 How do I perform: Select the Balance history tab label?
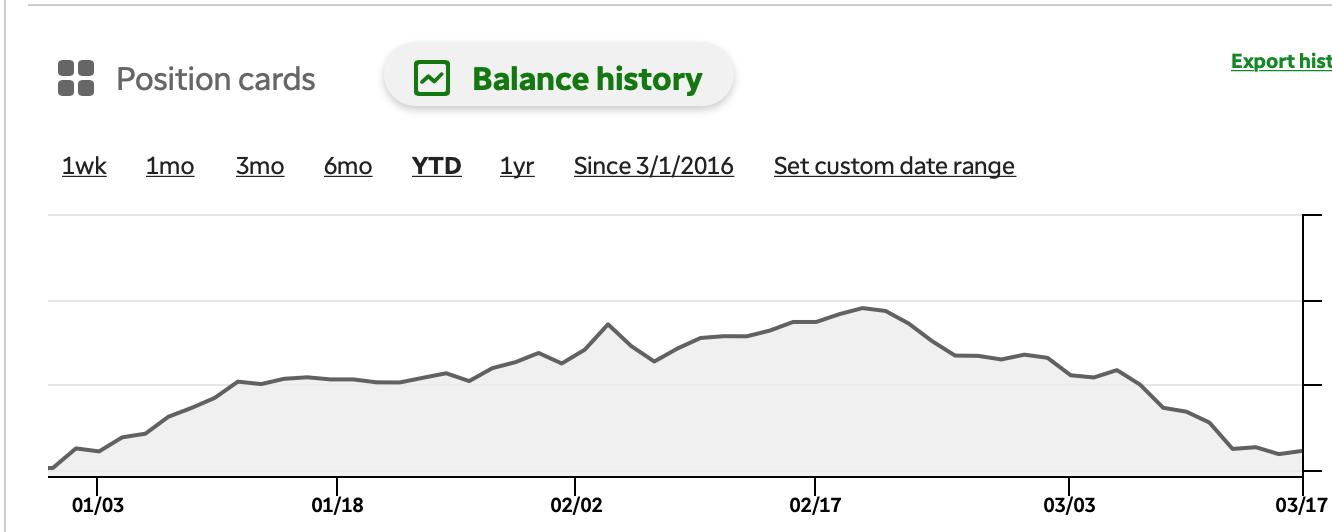pyautogui.click(x=587, y=79)
